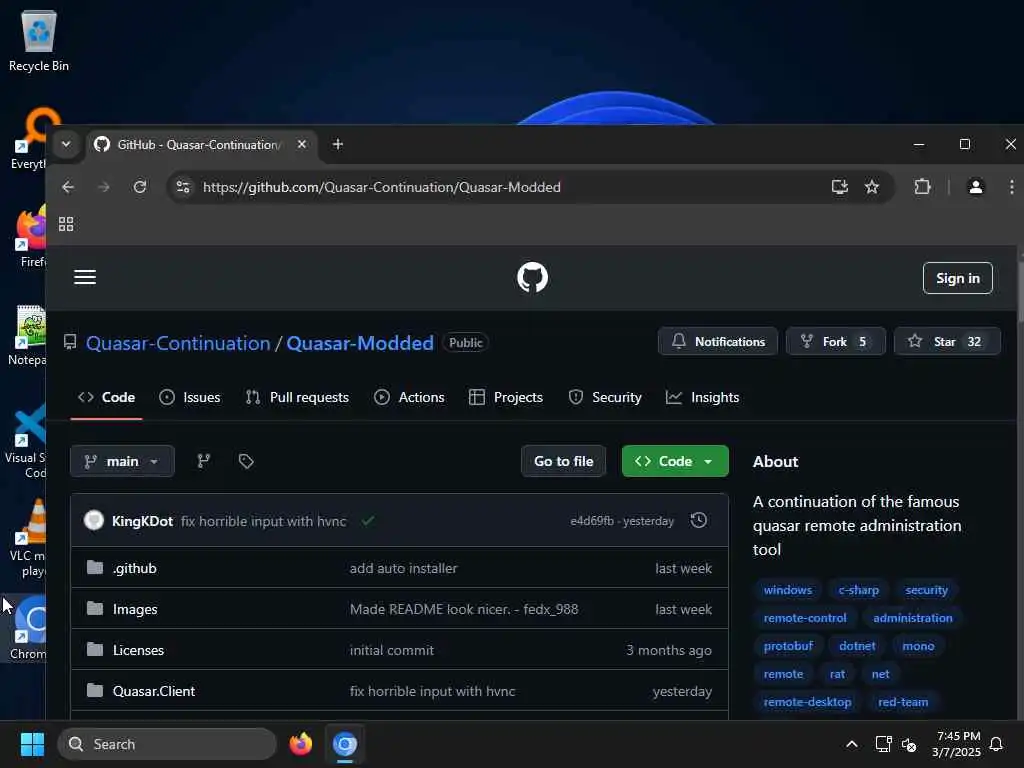The height and width of the screenshot is (768, 1024).
Task: Click the Chromium icon in the taskbar
Action: click(x=345, y=744)
